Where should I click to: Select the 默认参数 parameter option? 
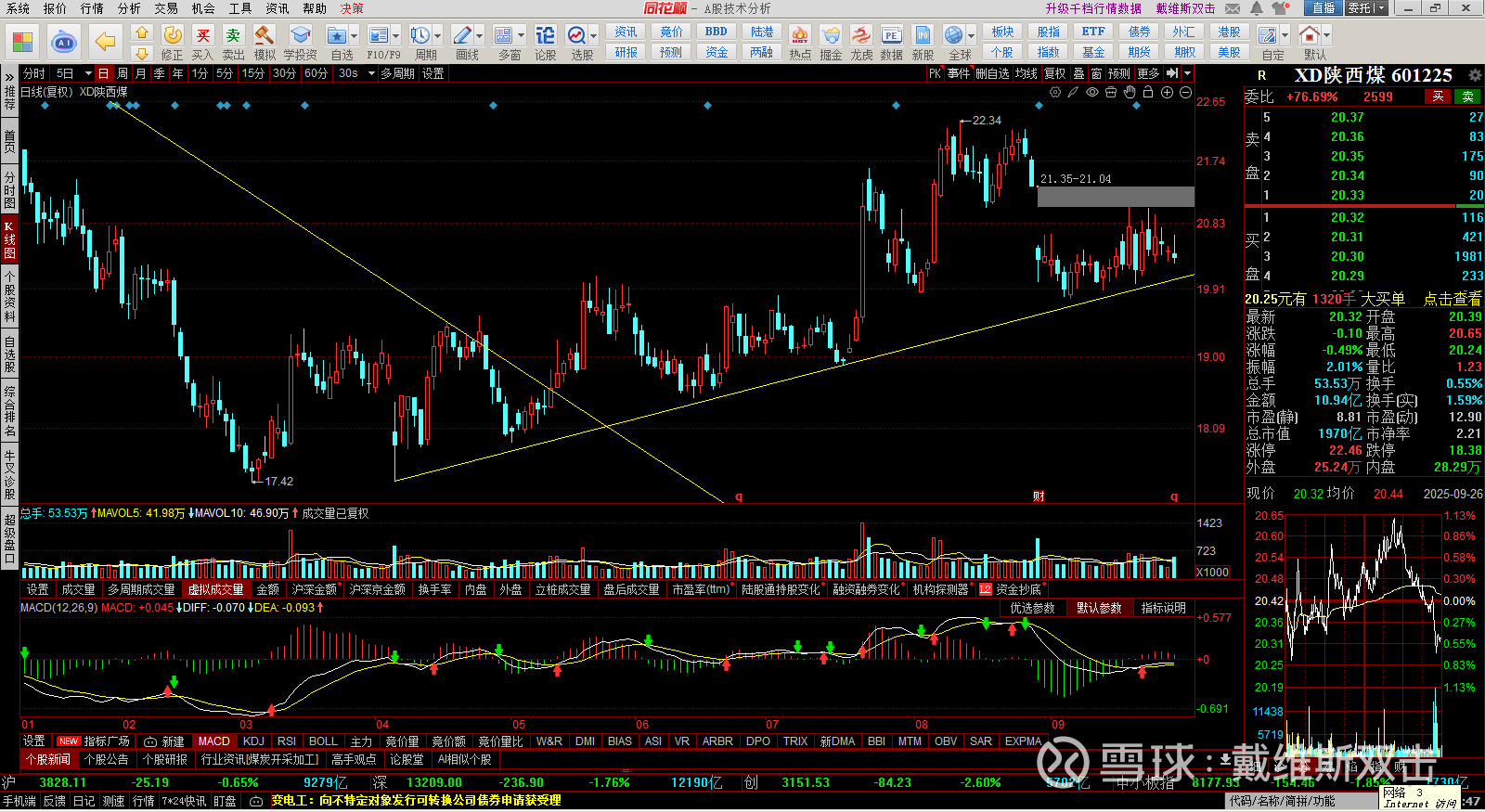[1099, 608]
